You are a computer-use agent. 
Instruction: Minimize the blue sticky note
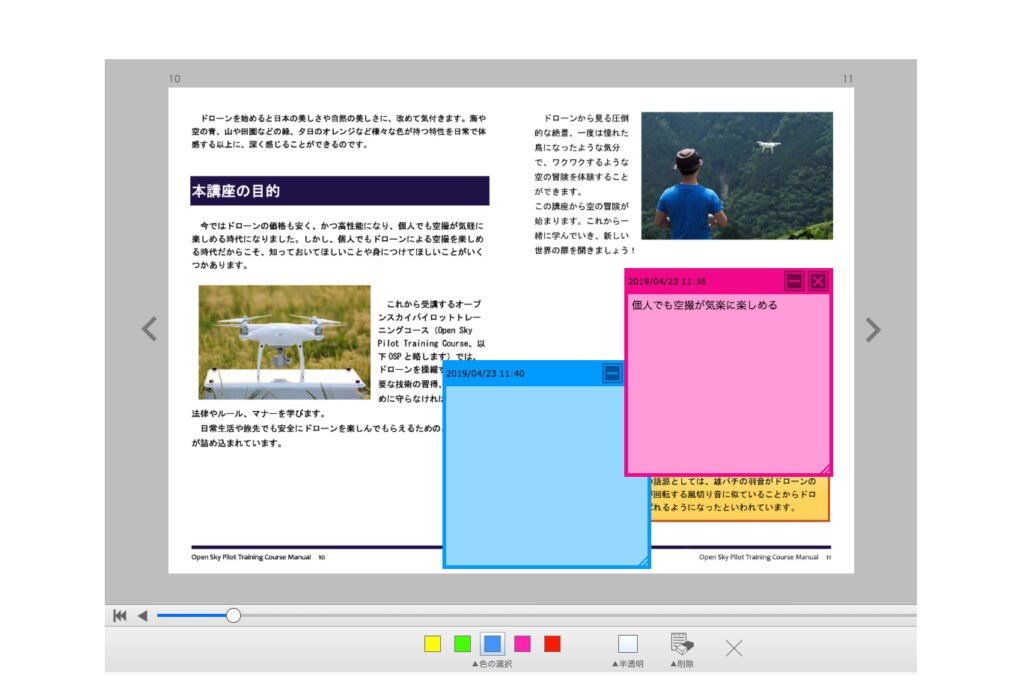[612, 373]
